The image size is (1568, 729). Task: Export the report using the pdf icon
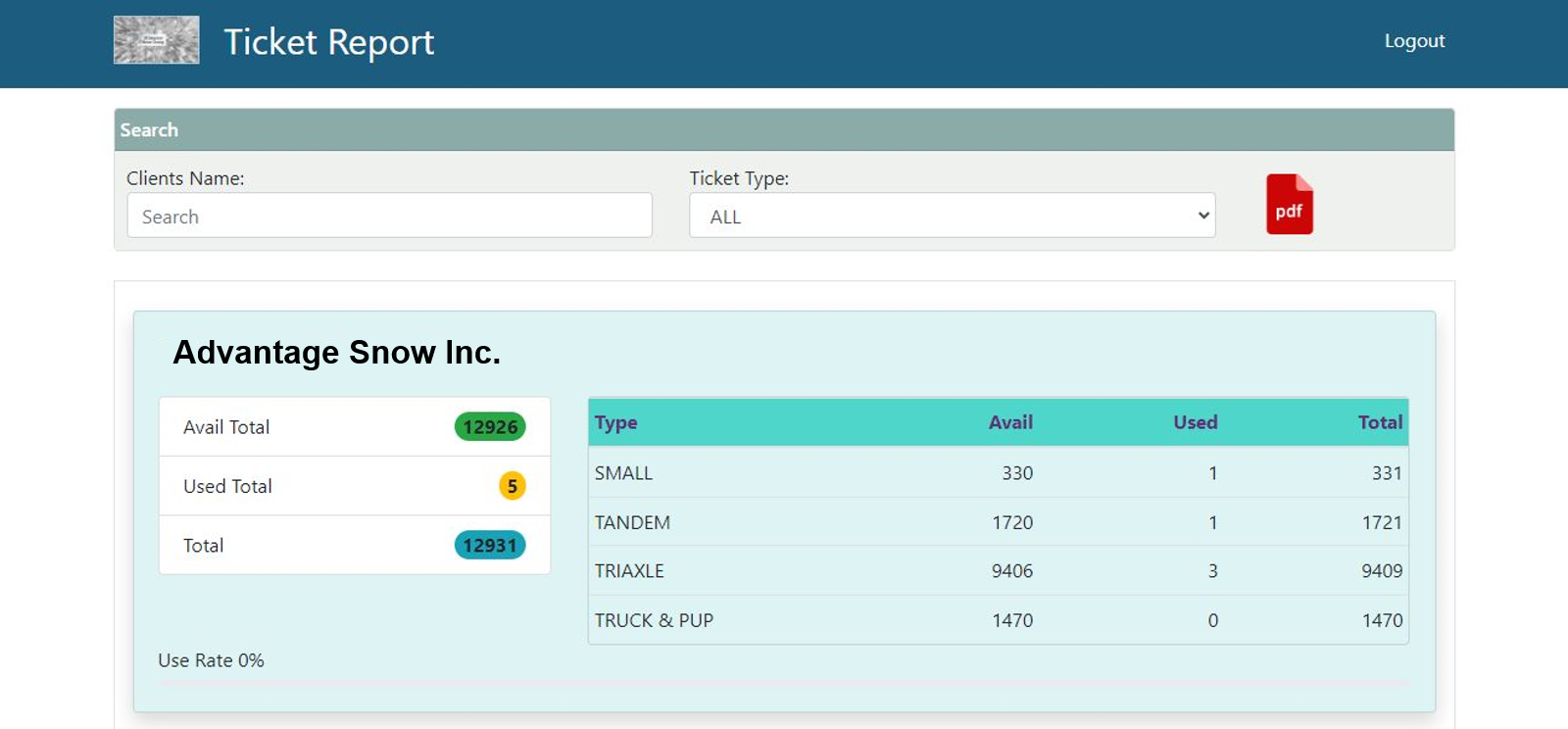pos(1289,205)
